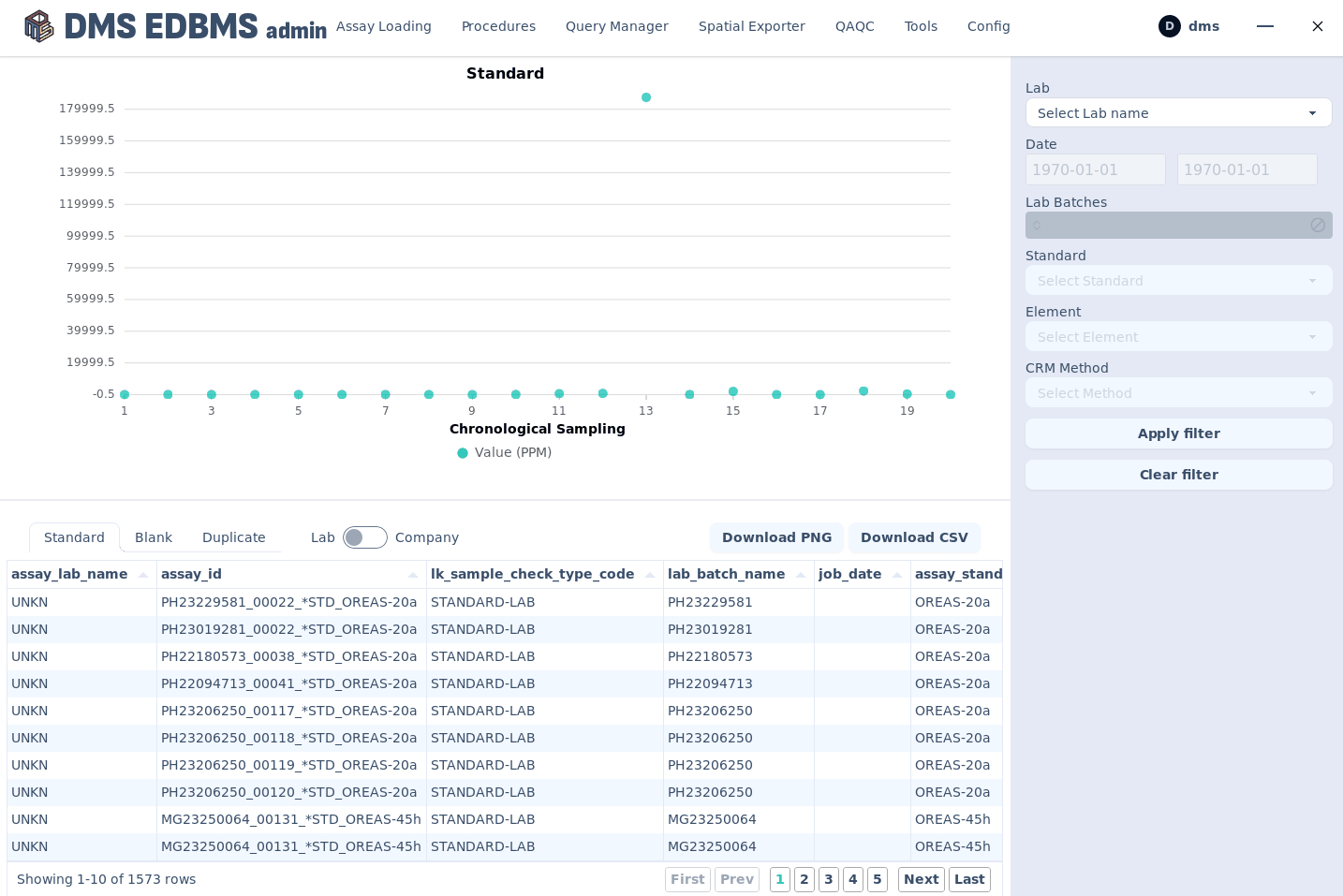Go to page 3 of results

tap(828, 879)
